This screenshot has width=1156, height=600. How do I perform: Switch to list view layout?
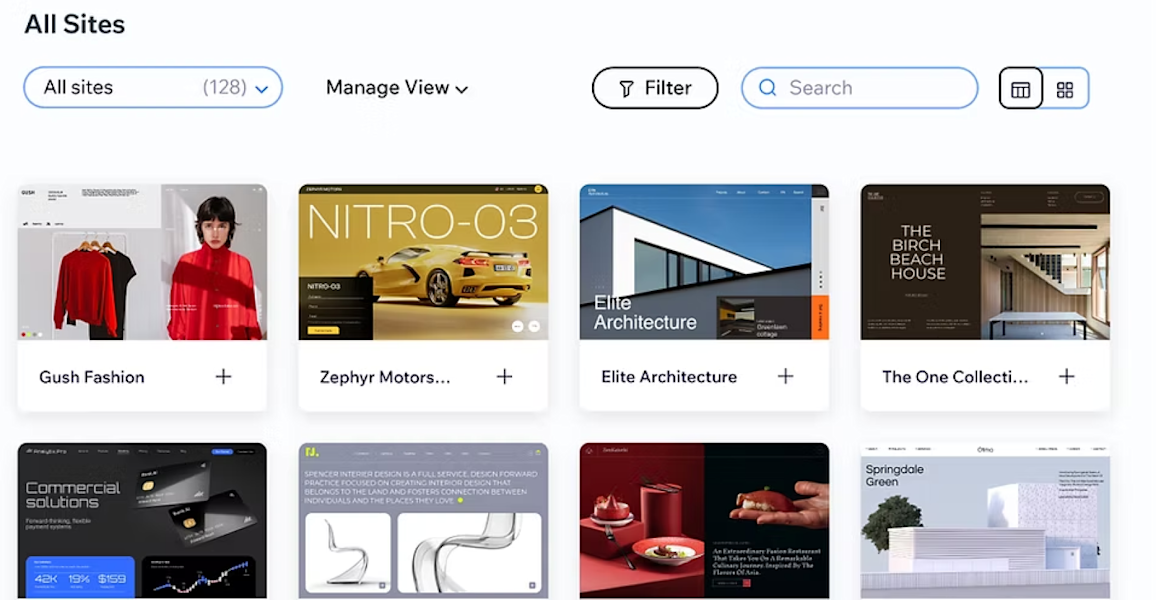tap(1020, 89)
